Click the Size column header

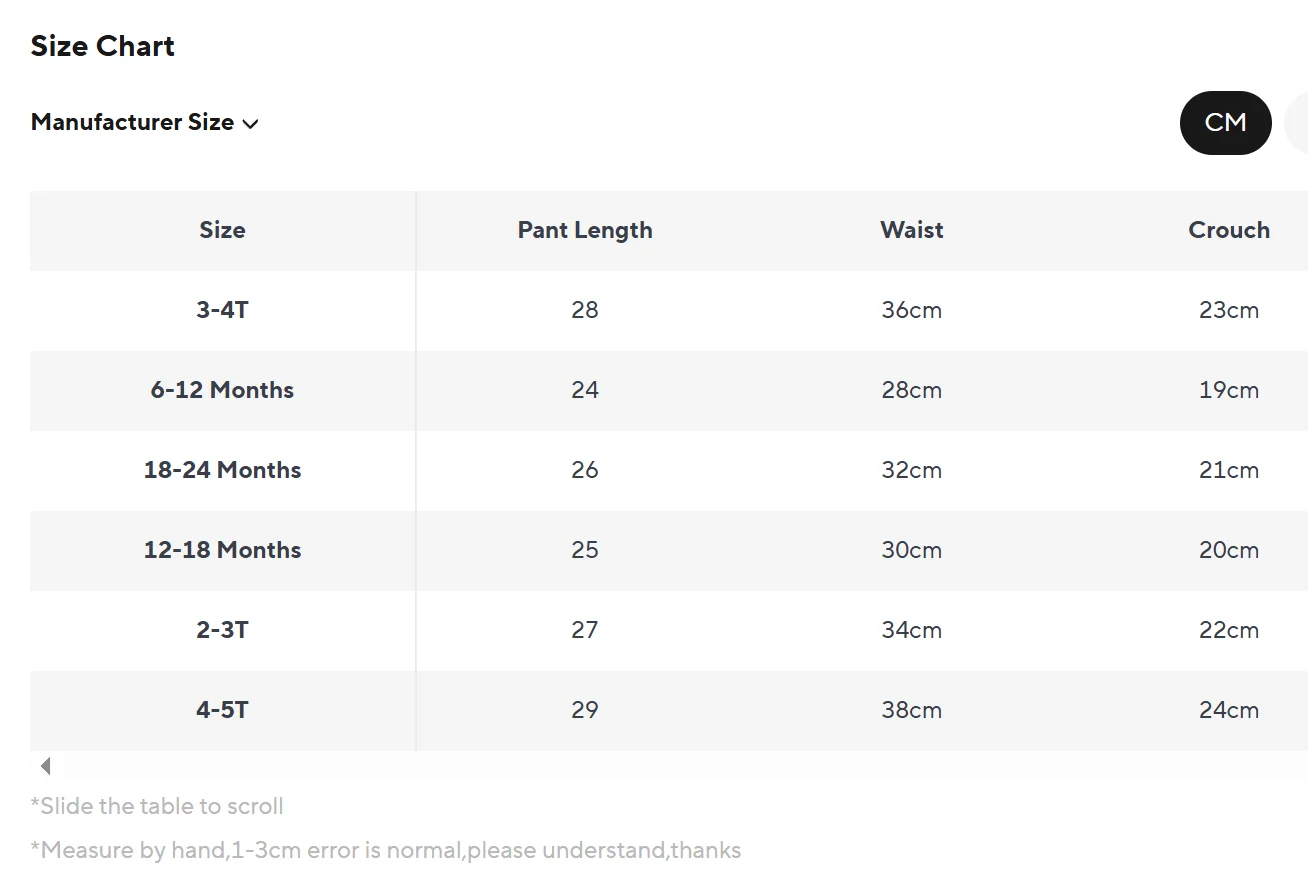(222, 230)
